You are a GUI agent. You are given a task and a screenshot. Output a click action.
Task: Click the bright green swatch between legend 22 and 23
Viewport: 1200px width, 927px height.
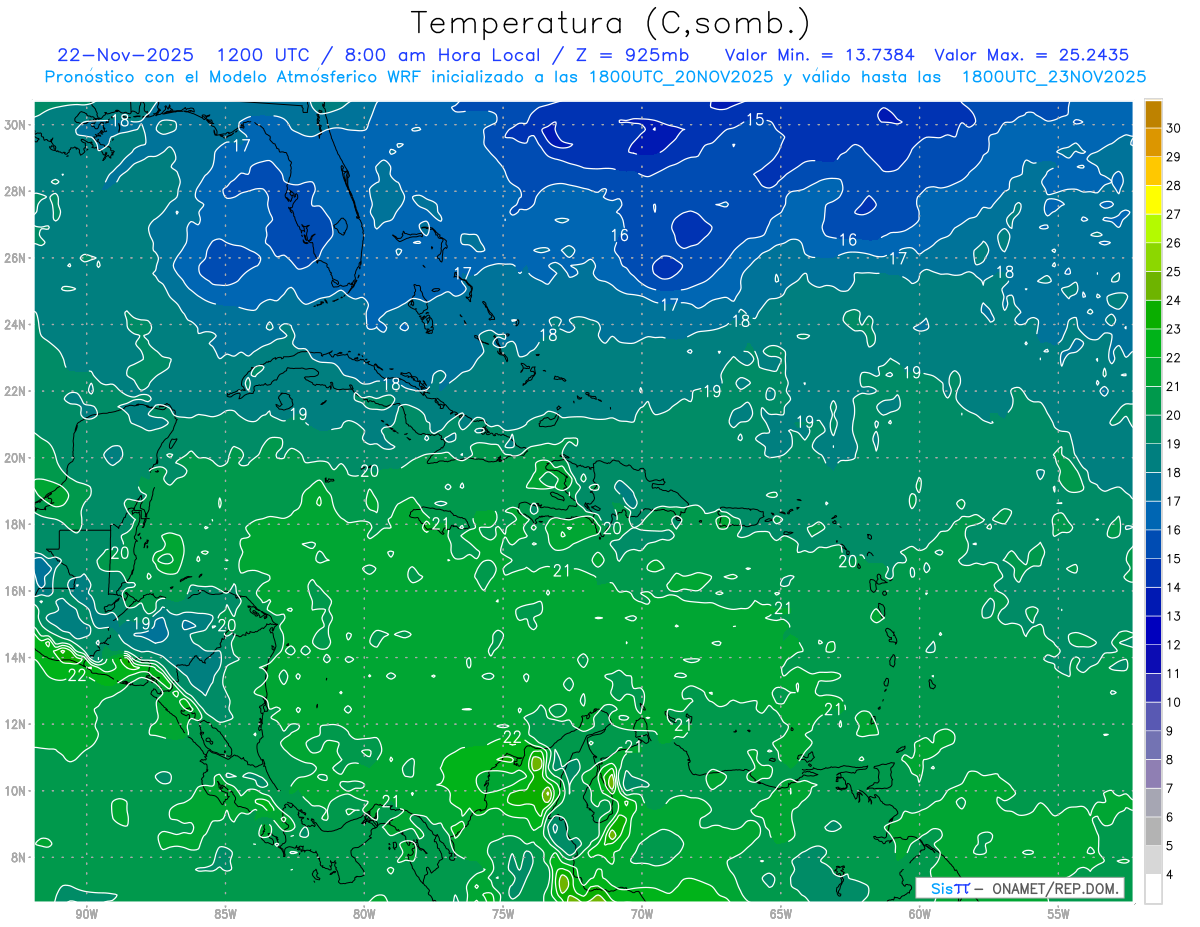point(1153,344)
